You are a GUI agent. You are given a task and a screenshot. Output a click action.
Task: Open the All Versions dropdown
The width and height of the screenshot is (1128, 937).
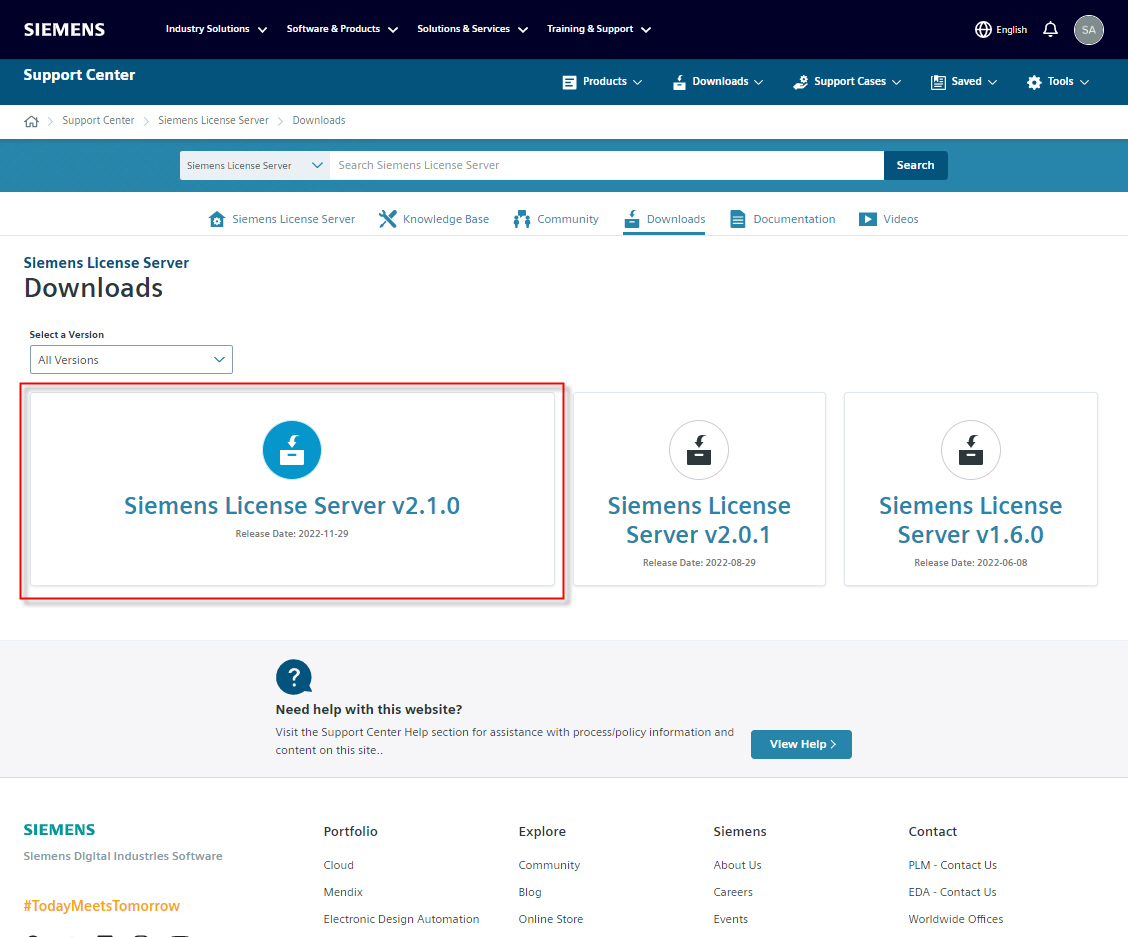[131, 359]
